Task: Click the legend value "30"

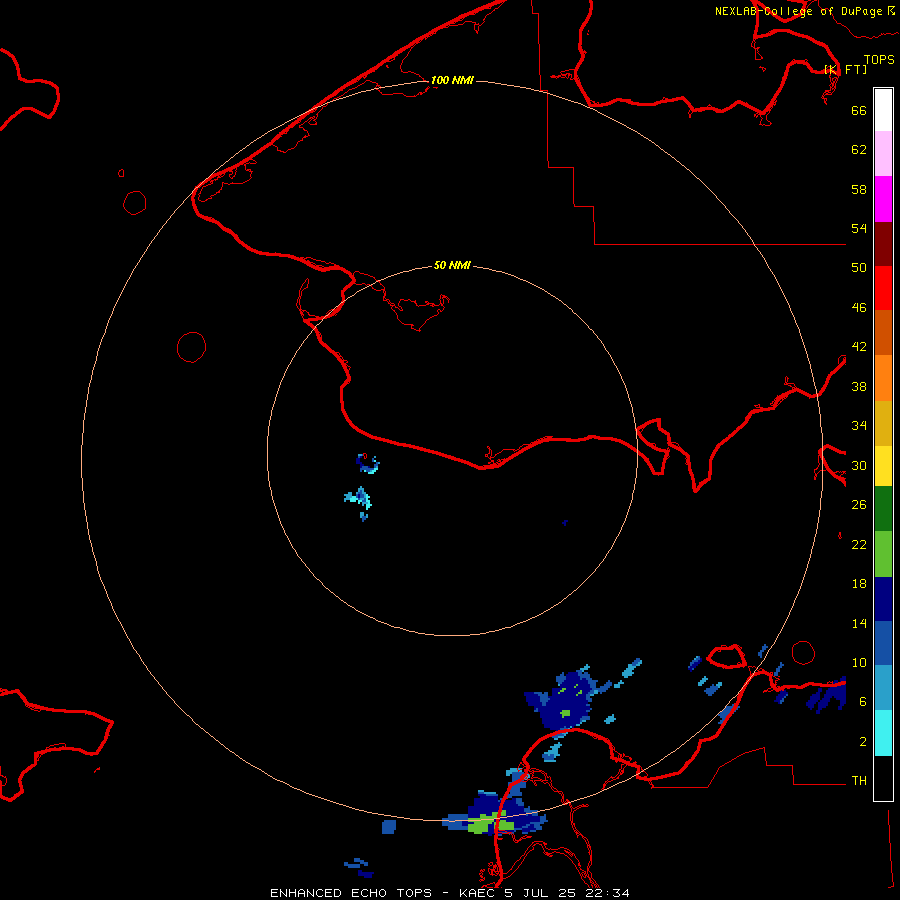Action: tap(859, 465)
